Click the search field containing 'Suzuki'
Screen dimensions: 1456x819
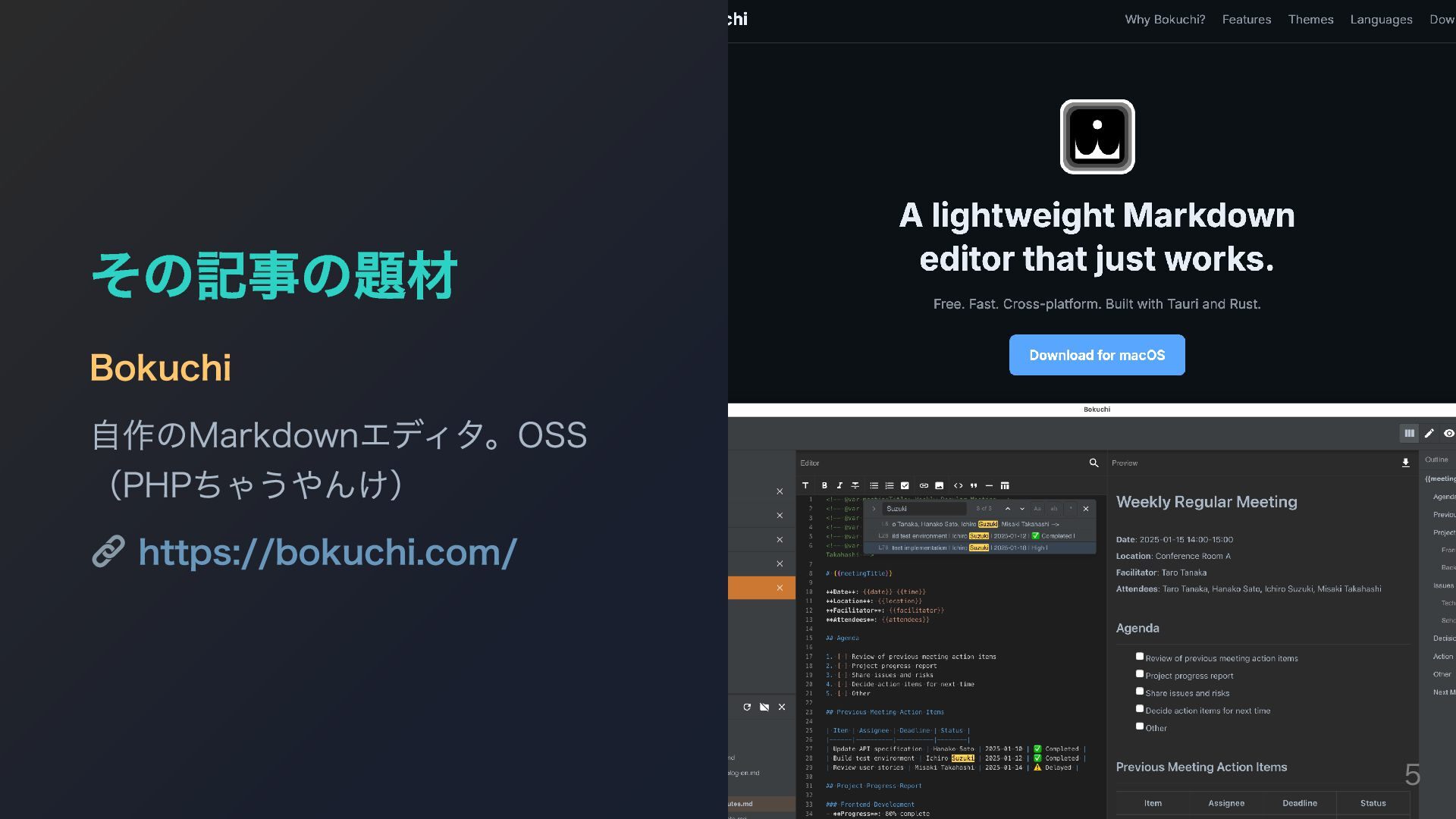point(925,509)
